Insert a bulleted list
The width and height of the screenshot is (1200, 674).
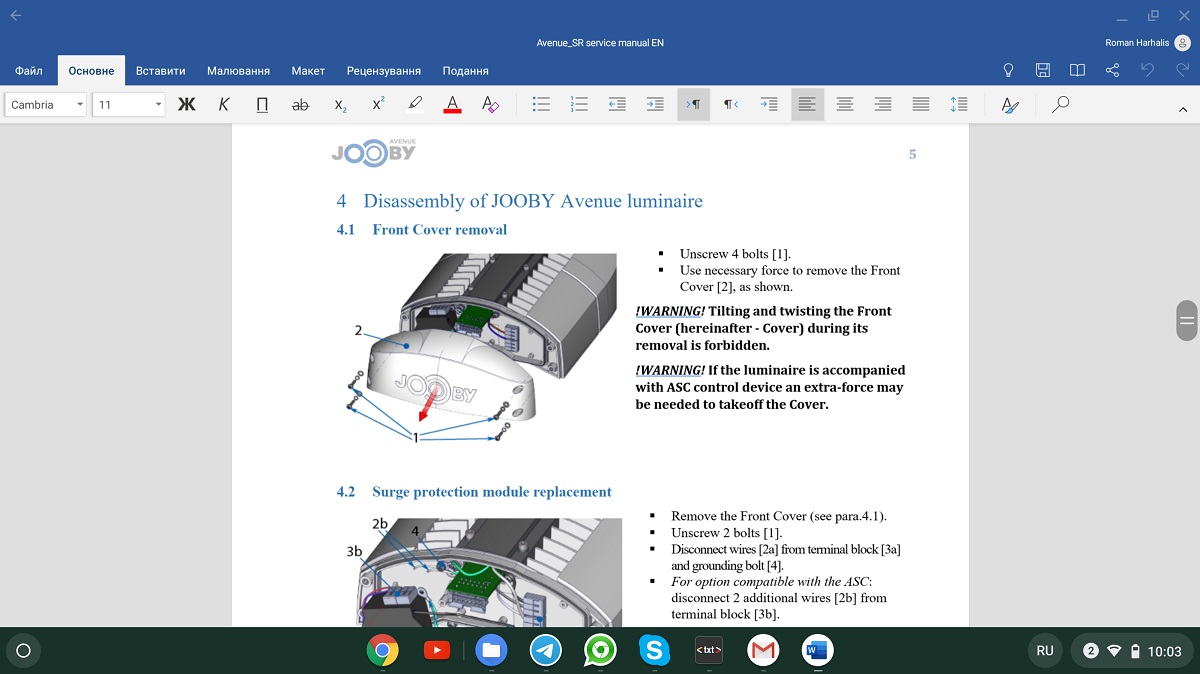tap(542, 104)
